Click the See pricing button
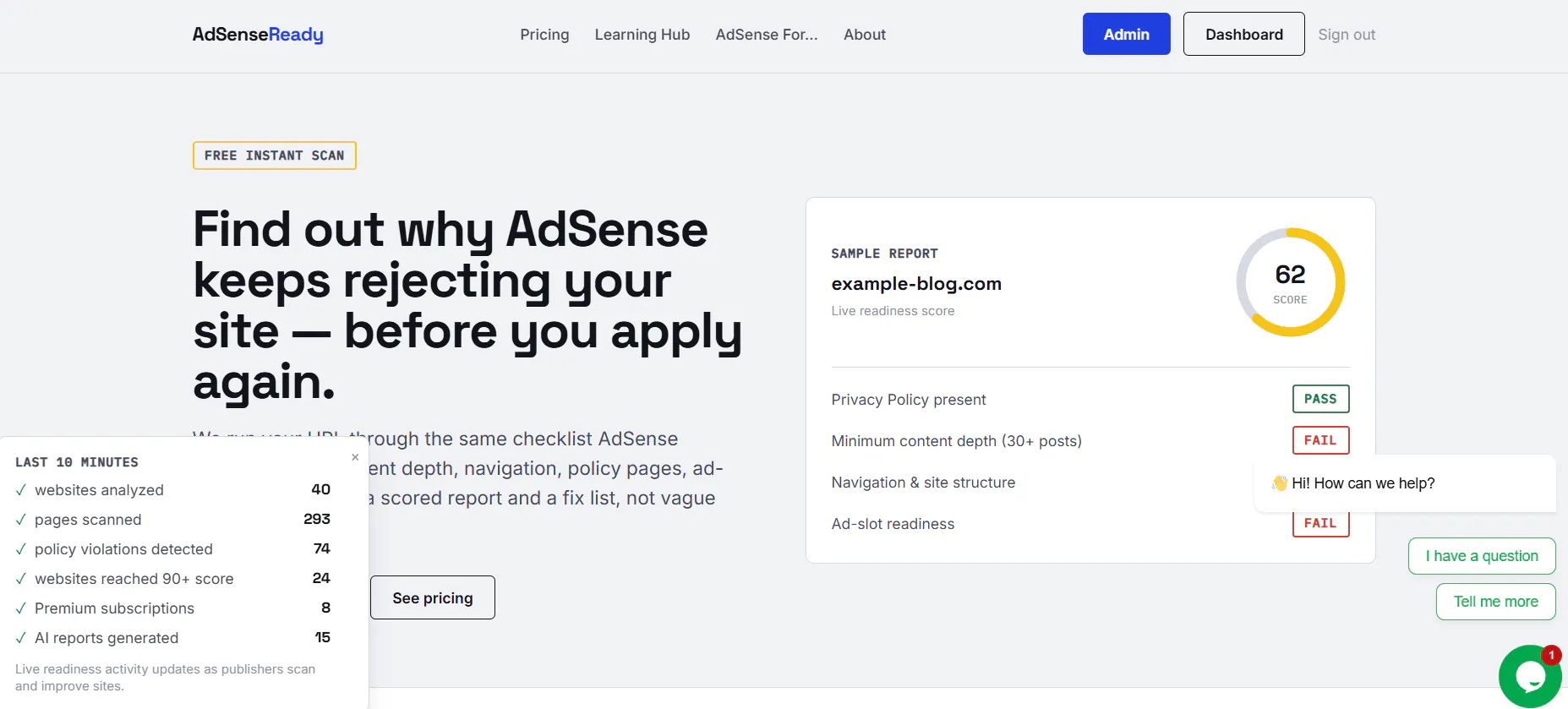The image size is (1568, 709). pyautogui.click(x=433, y=597)
